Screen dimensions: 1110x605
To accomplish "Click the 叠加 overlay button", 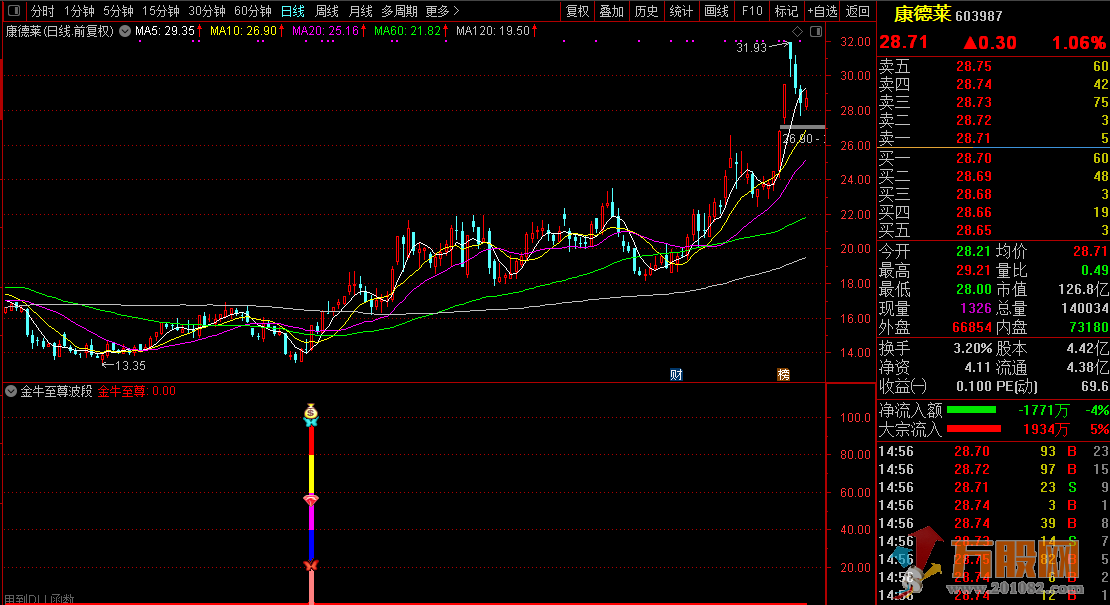I will (612, 11).
